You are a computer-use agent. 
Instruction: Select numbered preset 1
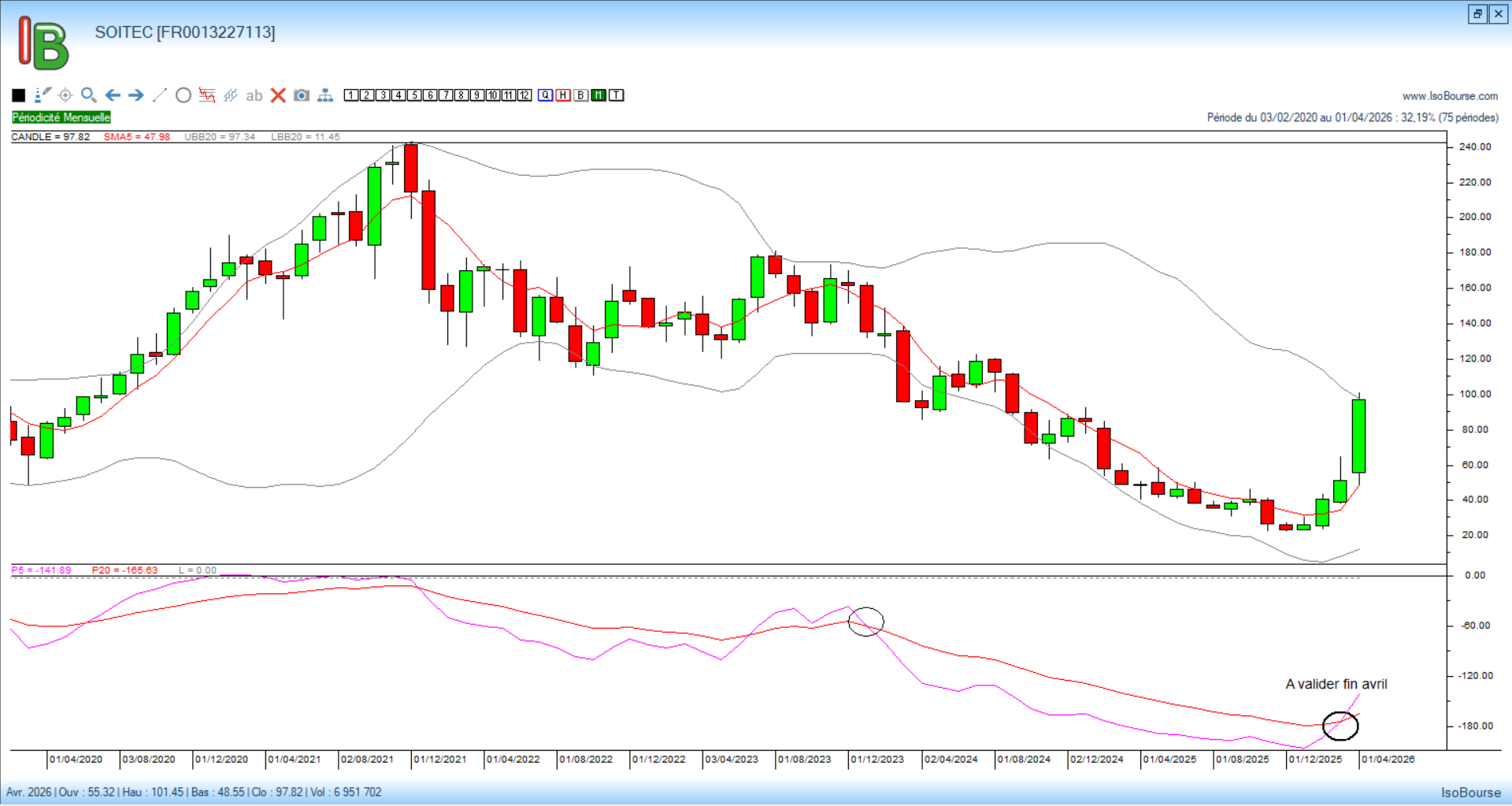(x=351, y=95)
